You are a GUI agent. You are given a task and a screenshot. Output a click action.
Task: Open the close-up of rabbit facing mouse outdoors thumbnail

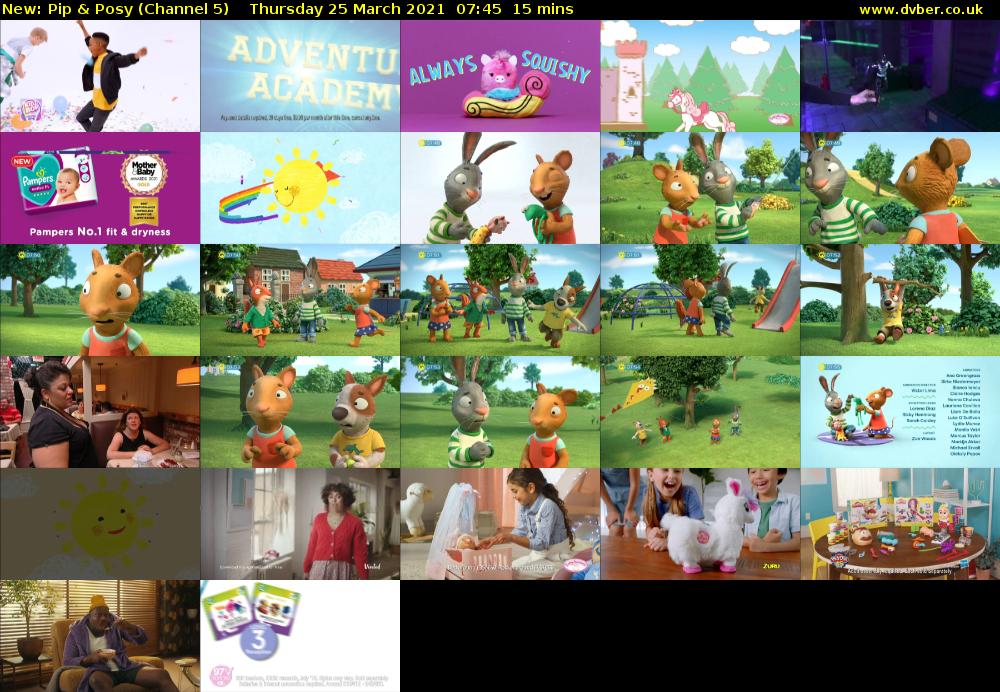point(901,188)
